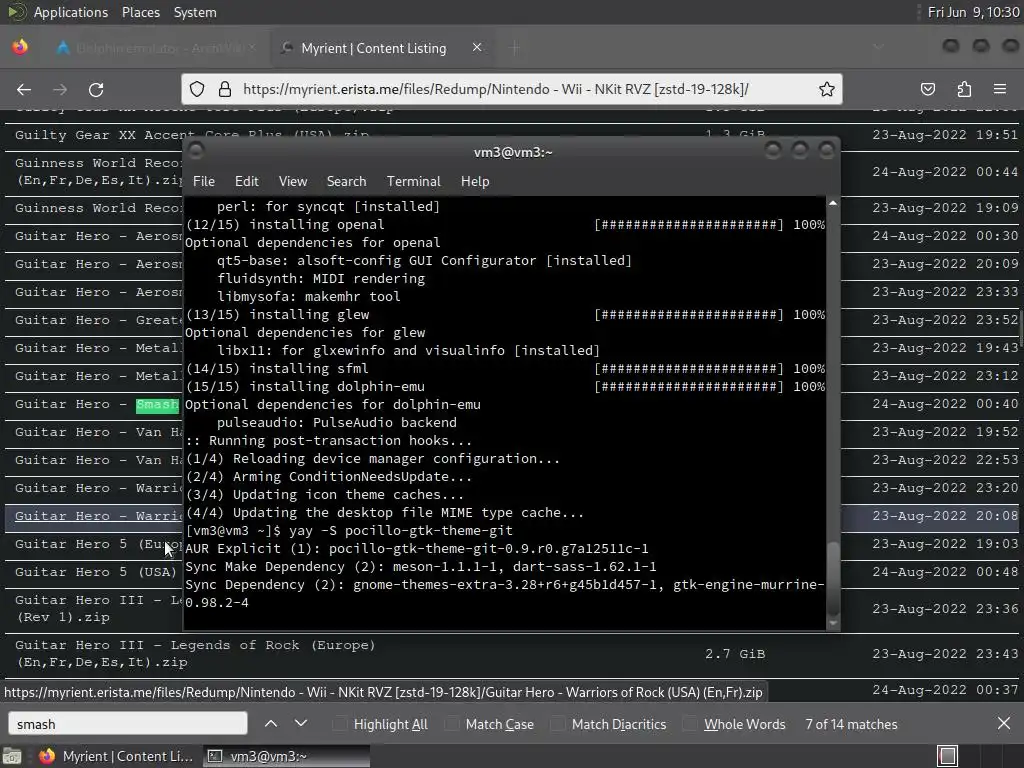Open the Terminal menu in the terminal

[413, 182]
